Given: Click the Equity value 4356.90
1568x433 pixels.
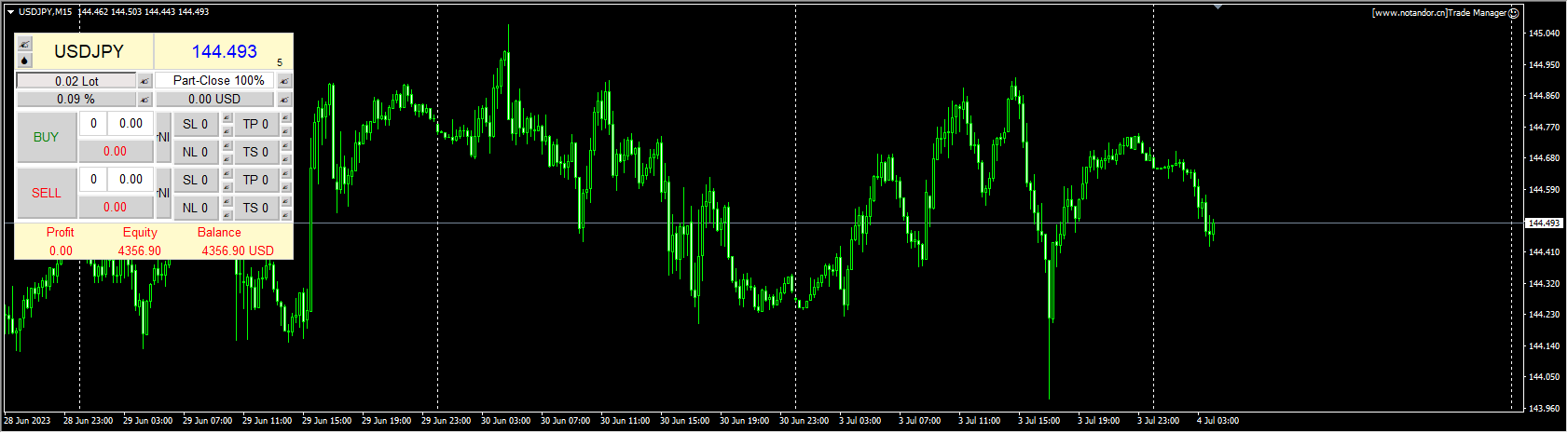Looking at the screenshot, I should (139, 250).
